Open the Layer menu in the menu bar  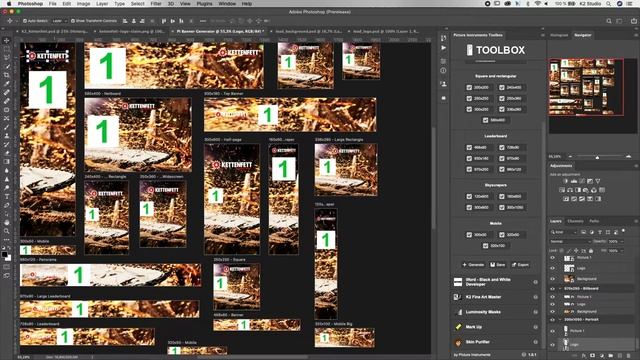point(102,4)
